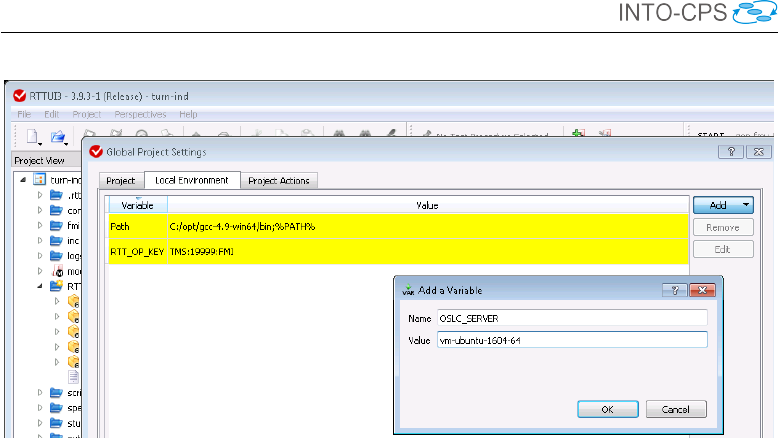The image size is (778, 438).
Task: Select the 'TMS:19999:FMI' value cell
Action: coord(428,251)
